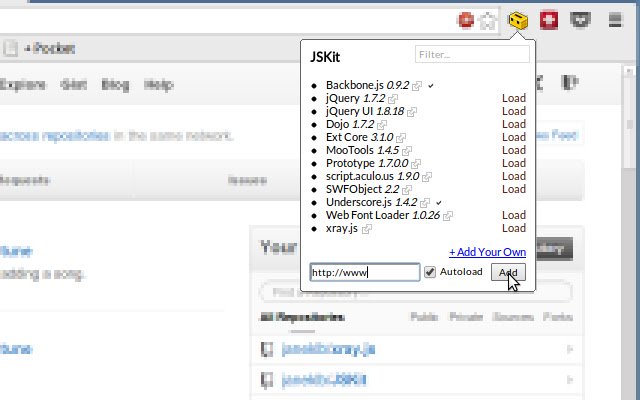The height and width of the screenshot is (400, 640).
Task: Open Web Font Loader external link icon
Action: 448,216
